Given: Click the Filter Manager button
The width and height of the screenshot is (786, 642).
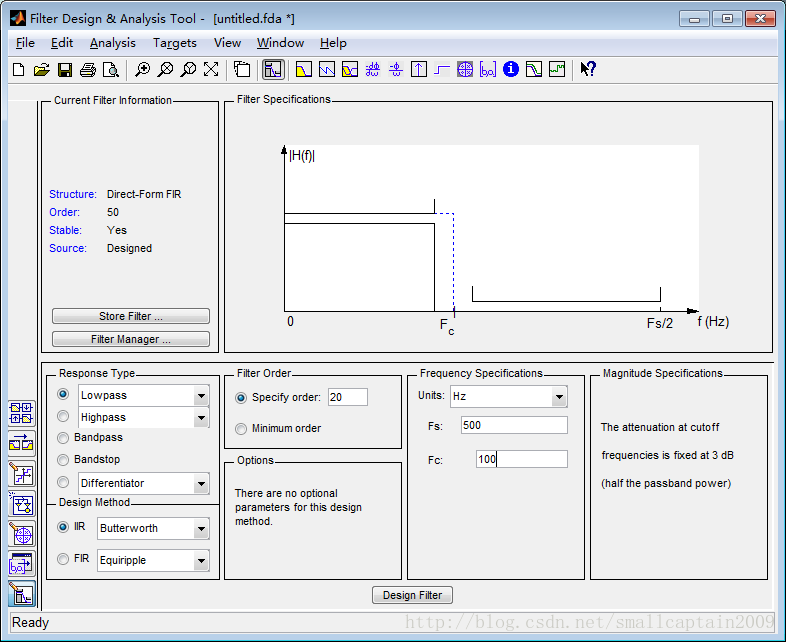Looking at the screenshot, I should [x=131, y=339].
